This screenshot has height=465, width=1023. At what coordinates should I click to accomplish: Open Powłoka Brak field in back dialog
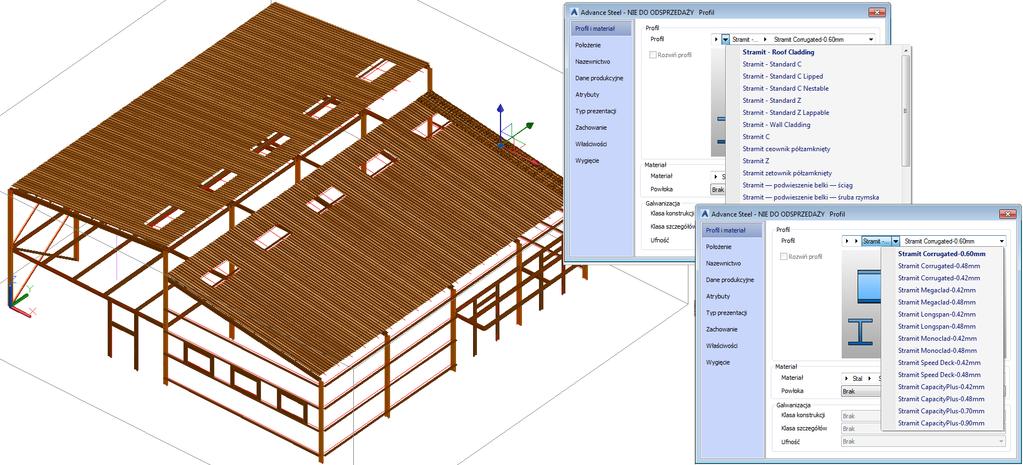(718, 189)
